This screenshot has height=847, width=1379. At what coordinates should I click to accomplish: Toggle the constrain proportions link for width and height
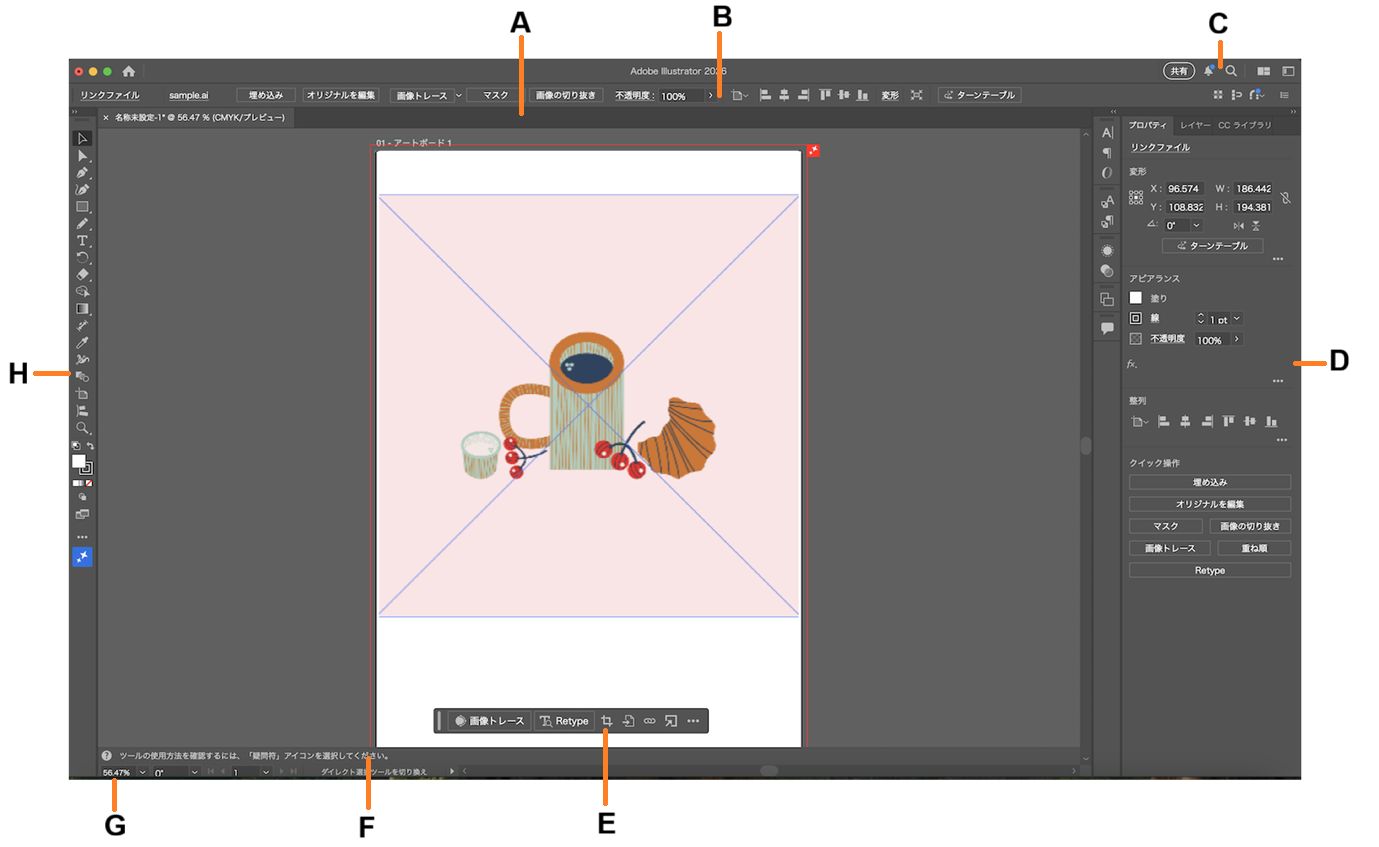(x=1286, y=198)
